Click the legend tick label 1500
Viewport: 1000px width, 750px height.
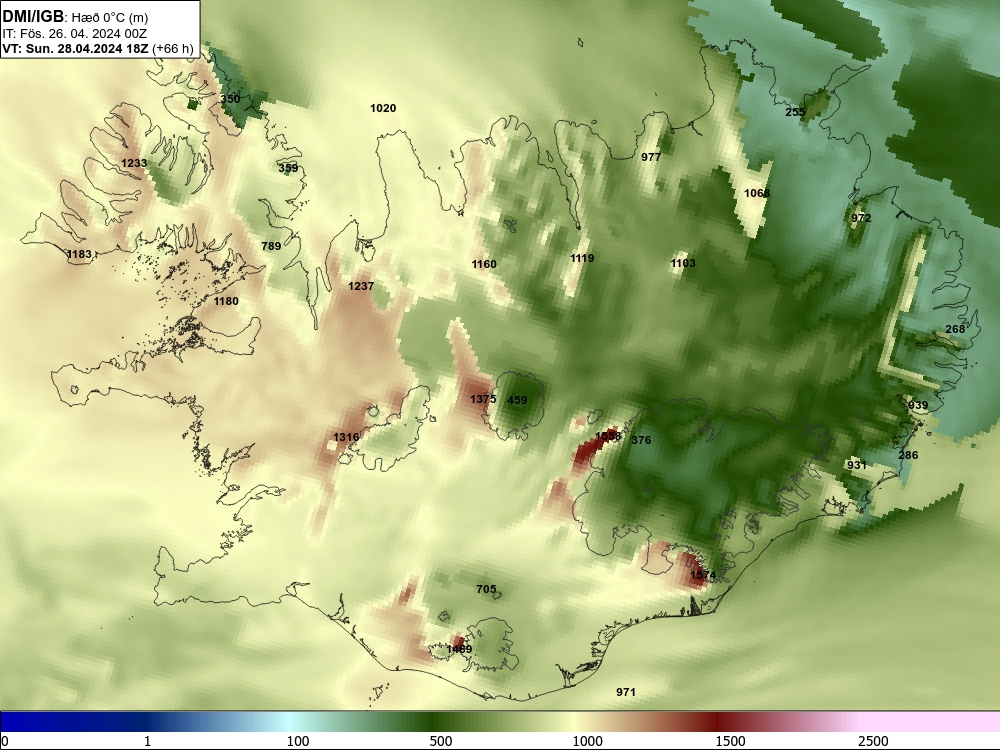(x=730, y=740)
